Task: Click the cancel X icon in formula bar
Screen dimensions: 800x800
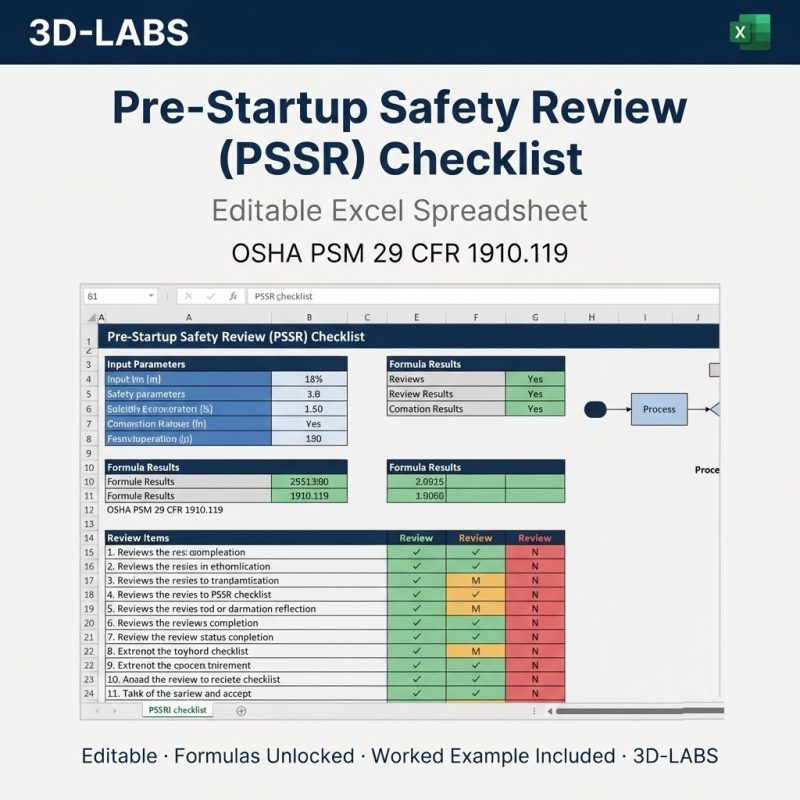Action: coord(188,296)
